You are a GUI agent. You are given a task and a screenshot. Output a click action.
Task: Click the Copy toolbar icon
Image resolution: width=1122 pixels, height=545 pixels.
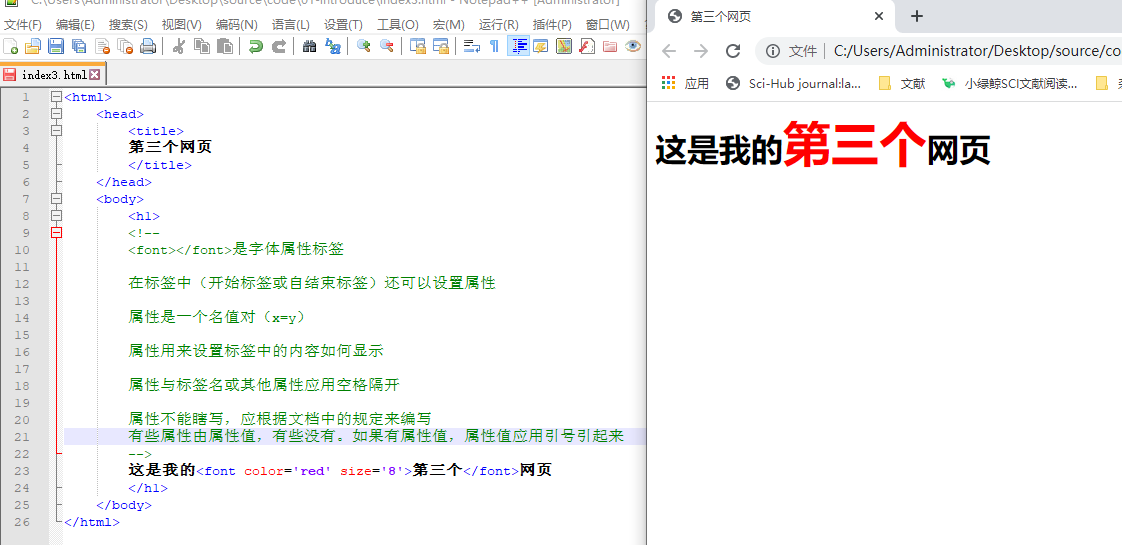[202, 46]
